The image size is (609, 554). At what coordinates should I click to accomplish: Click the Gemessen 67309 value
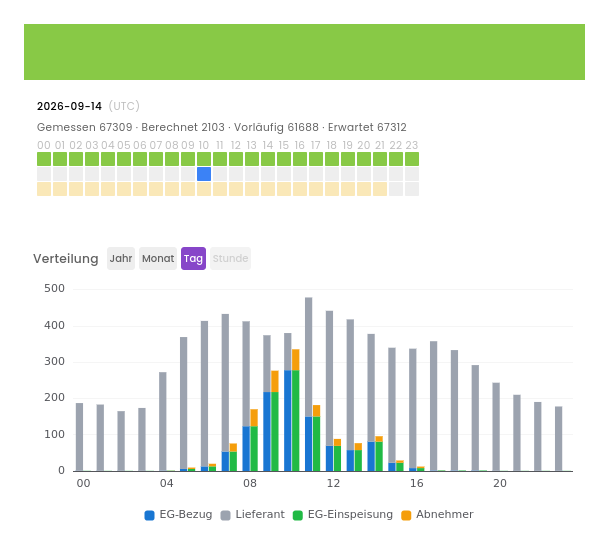(85, 127)
